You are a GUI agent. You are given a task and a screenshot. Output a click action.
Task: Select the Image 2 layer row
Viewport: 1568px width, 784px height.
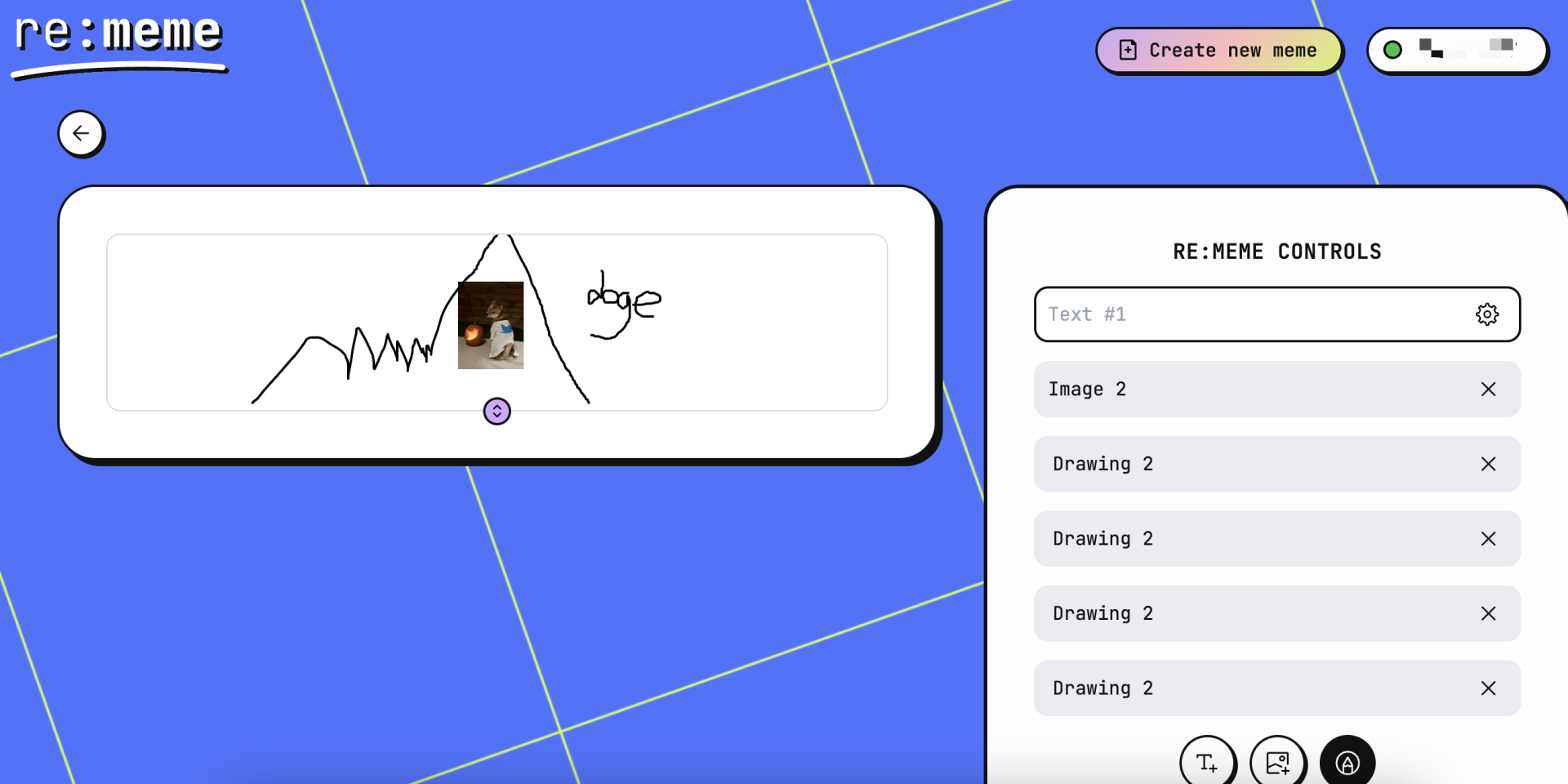click(x=1277, y=390)
